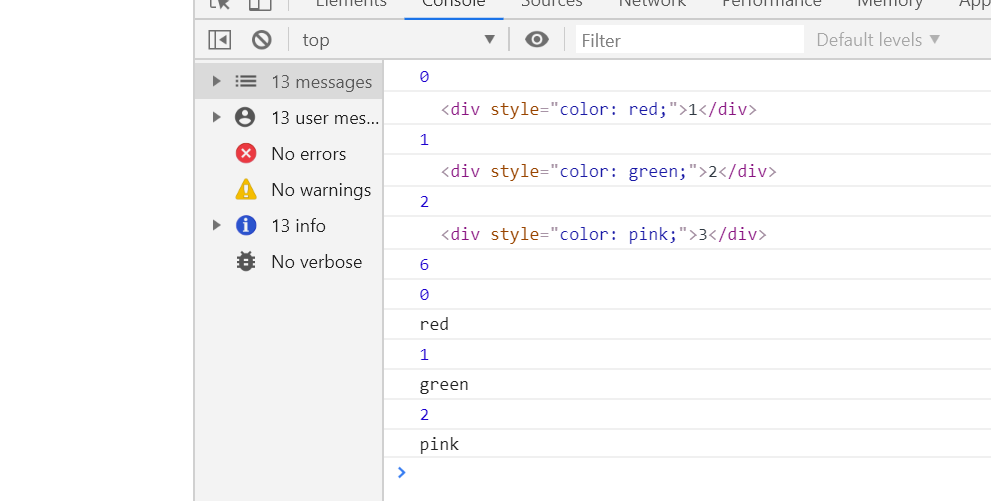Switch to the Network tab
This screenshot has width=991, height=501.
click(x=652, y=5)
